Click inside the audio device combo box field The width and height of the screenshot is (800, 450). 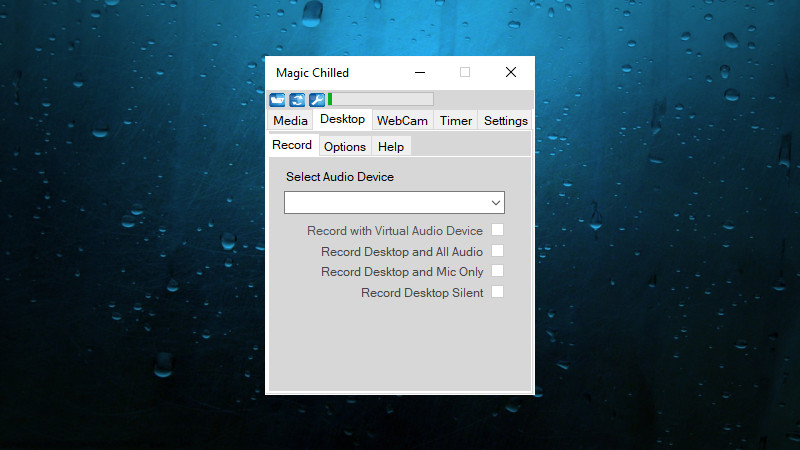(394, 203)
